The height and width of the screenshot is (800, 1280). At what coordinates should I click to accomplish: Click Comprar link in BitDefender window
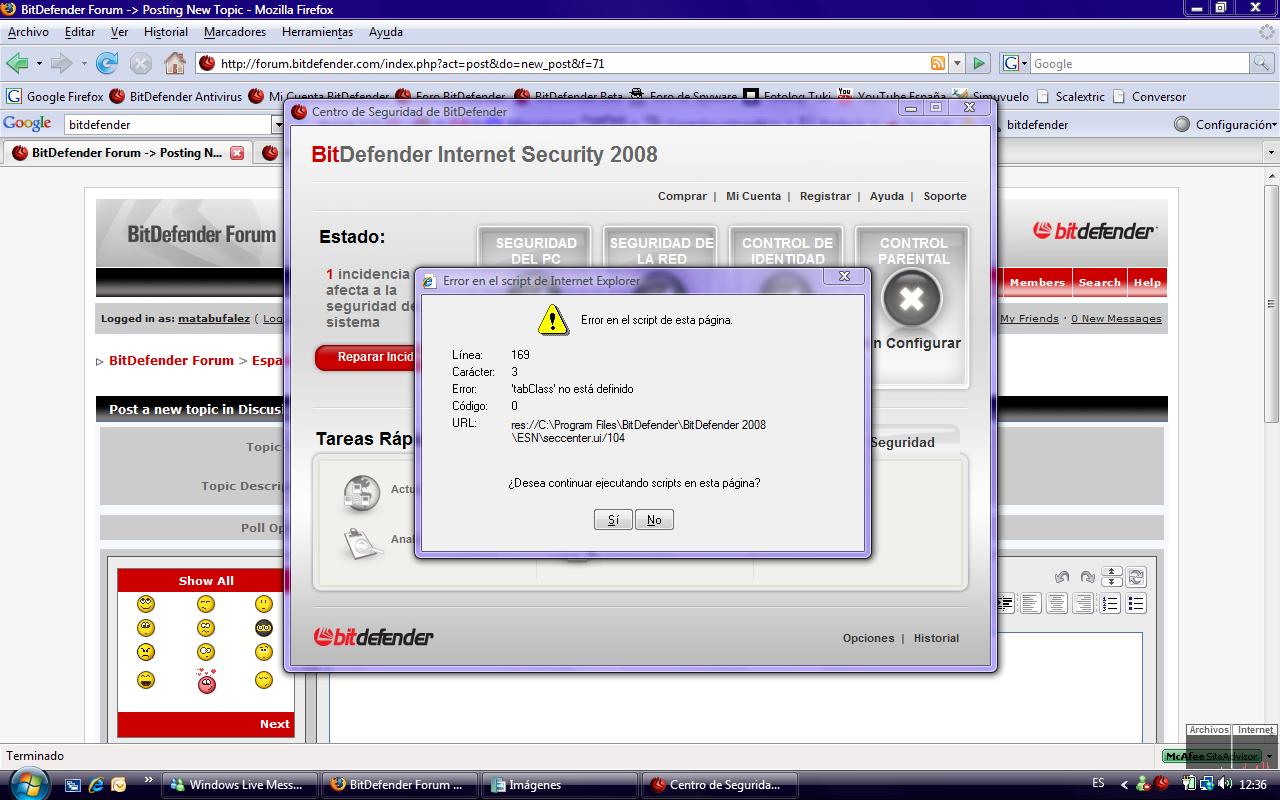tap(682, 196)
